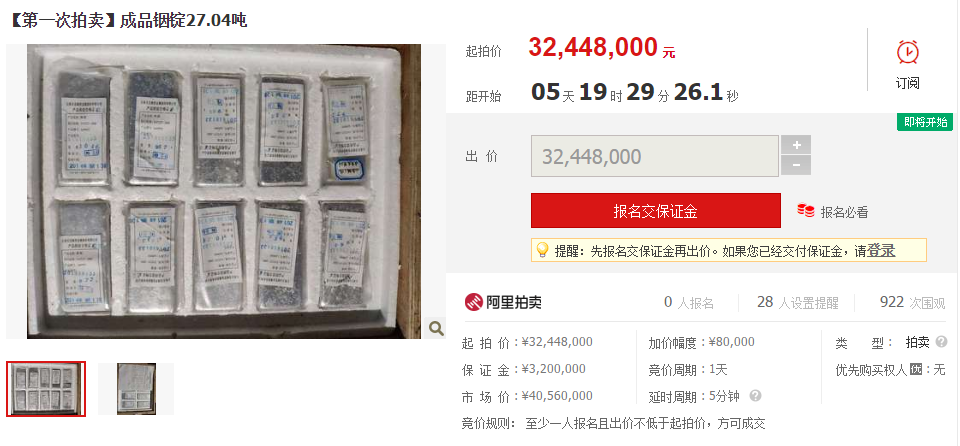Click the 28 人设置提醒 reminder count
This screenshot has height=446, width=960.
798,302
